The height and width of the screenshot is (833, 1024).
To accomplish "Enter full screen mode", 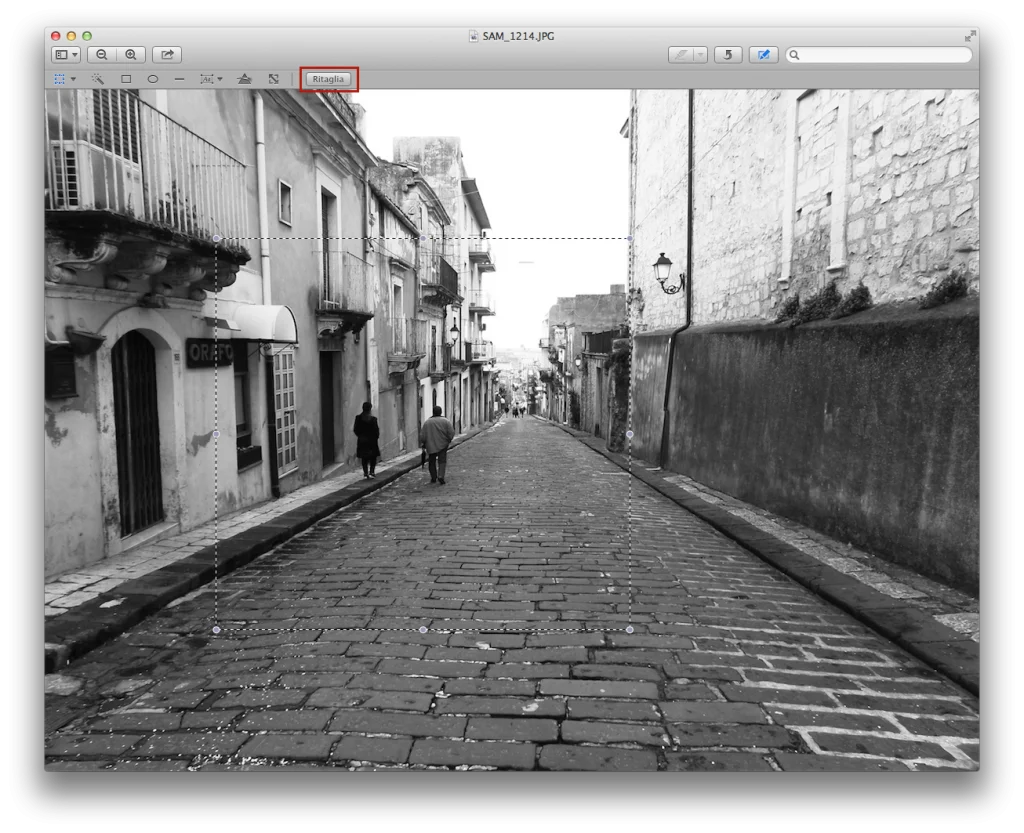I will [x=970, y=37].
